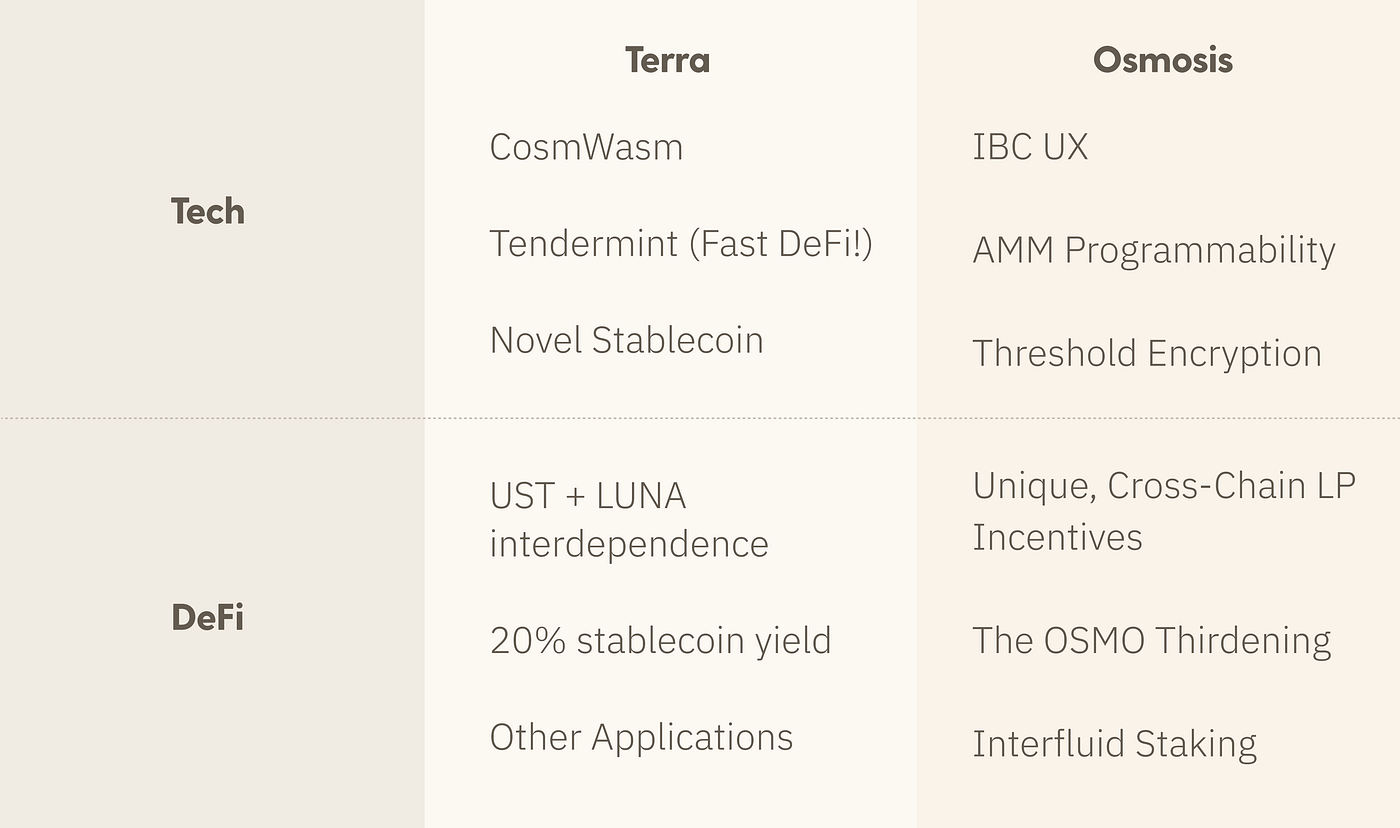Viewport: 1400px width, 828px height.
Task: Click the dotted divider between Tech and DeFi
Action: pyautogui.click(x=700, y=418)
